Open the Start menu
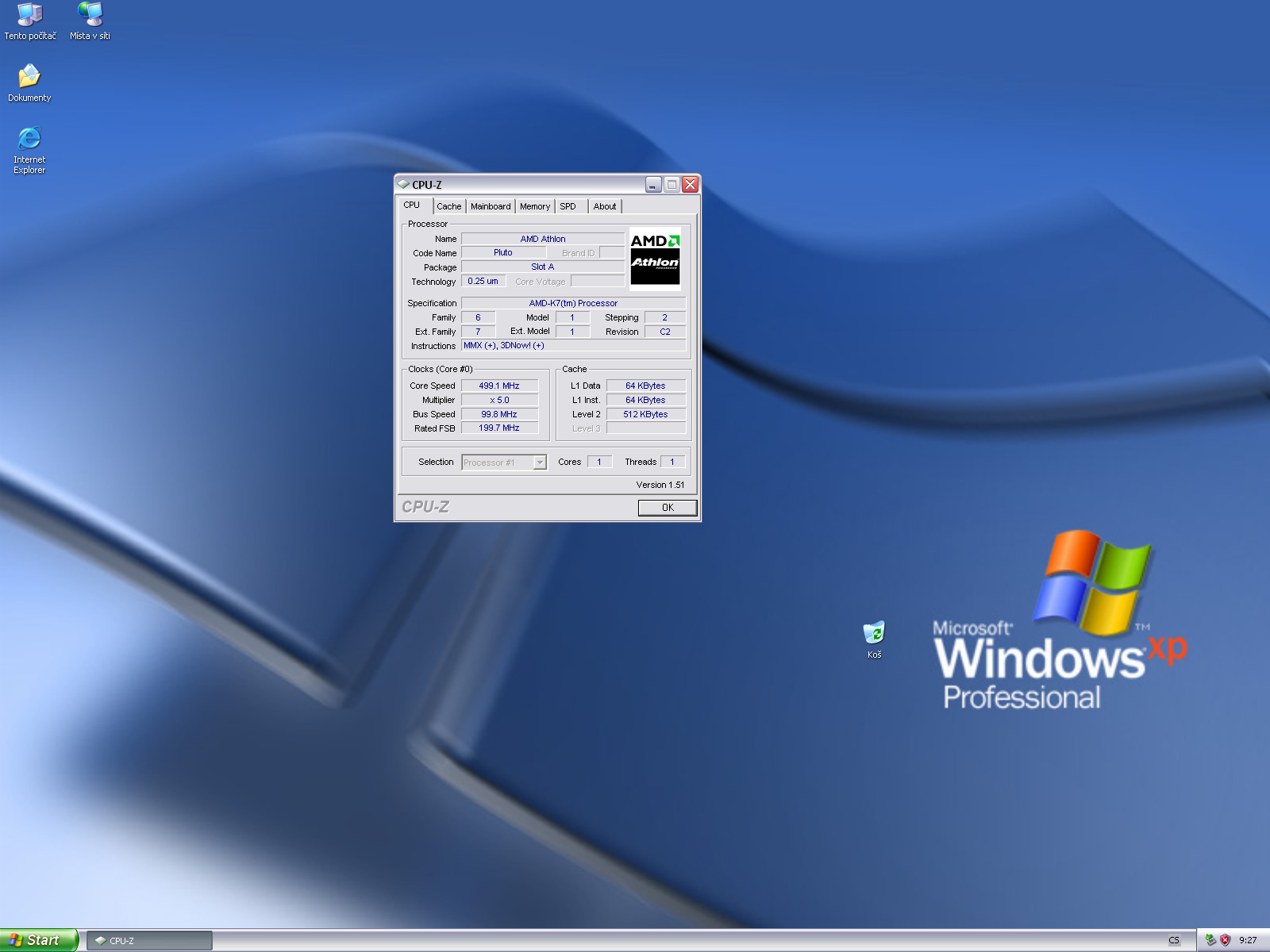The width and height of the screenshot is (1270, 952). (x=38, y=940)
